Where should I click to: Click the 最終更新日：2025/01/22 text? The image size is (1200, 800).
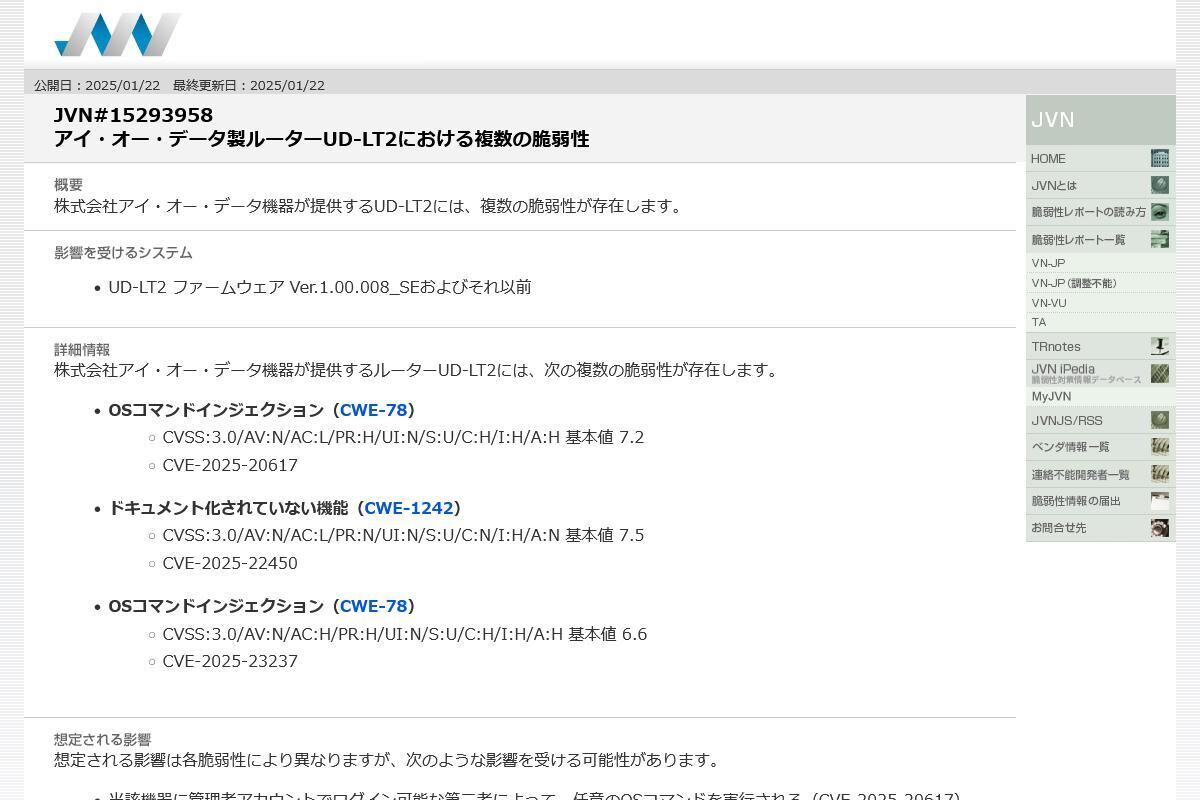pyautogui.click(x=249, y=85)
